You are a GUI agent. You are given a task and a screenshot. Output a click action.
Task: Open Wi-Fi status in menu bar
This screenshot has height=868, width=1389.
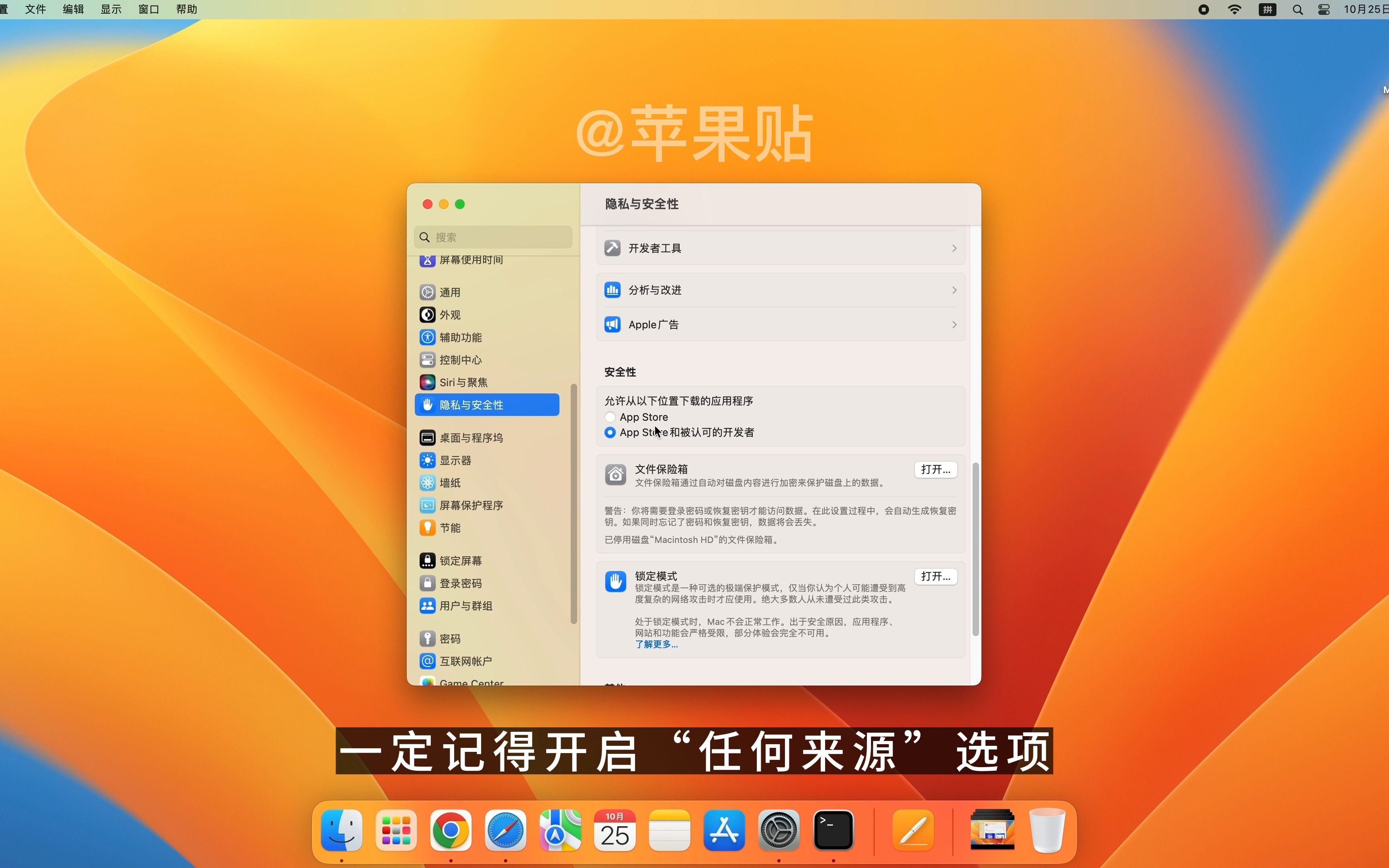click(x=1235, y=9)
